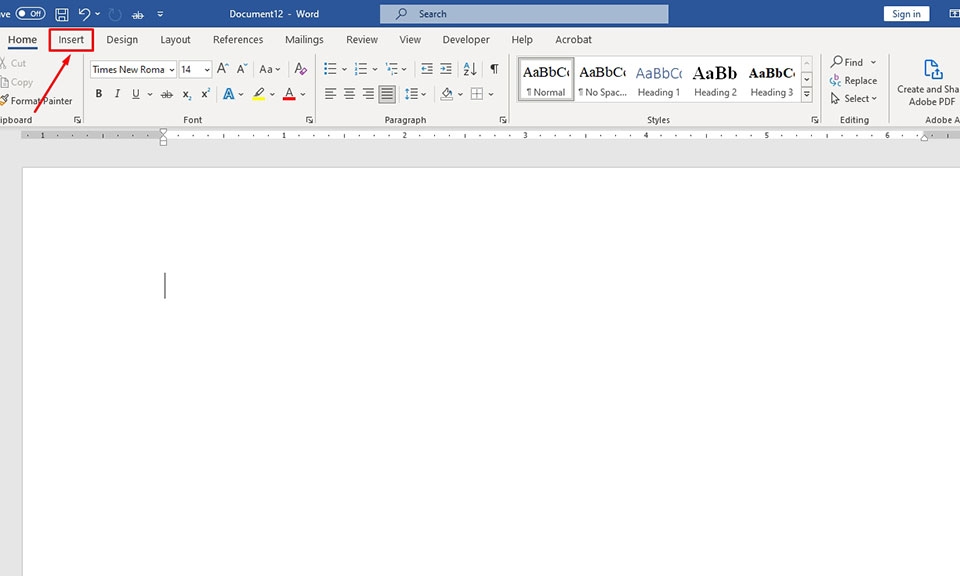
Task: Switch to the Layout tab
Action: point(175,40)
